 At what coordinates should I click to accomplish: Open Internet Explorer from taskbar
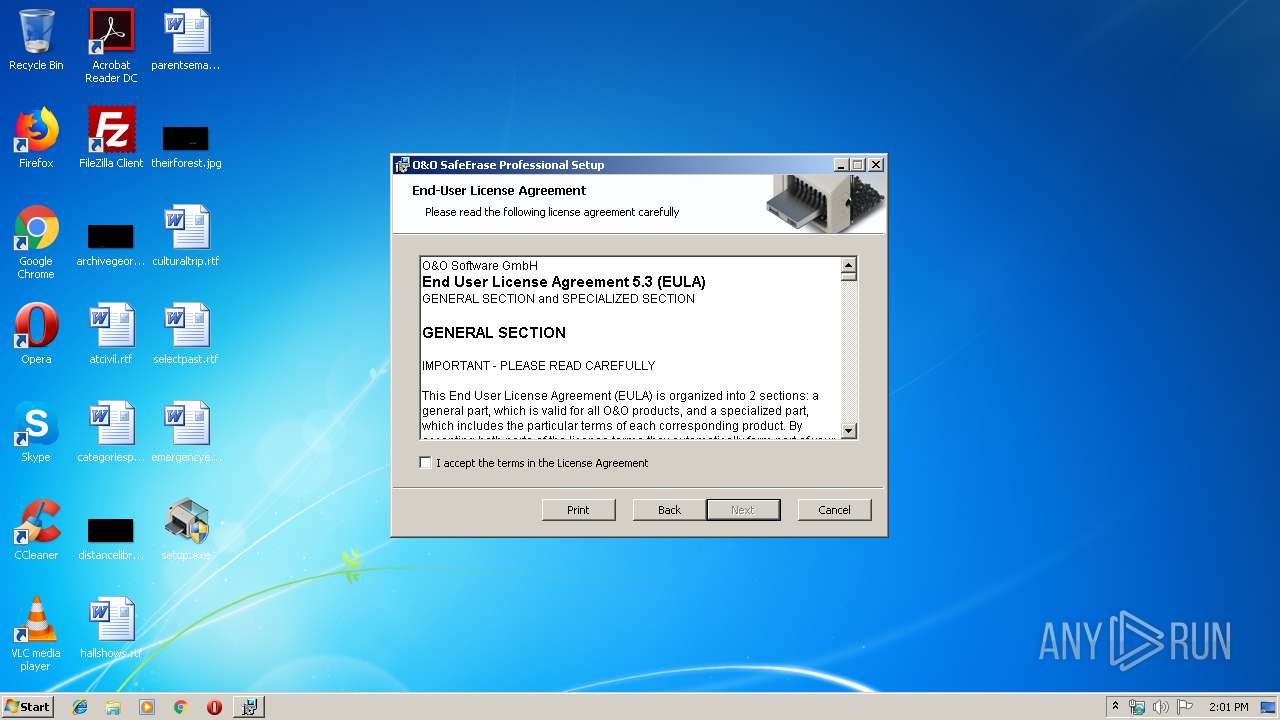point(80,707)
